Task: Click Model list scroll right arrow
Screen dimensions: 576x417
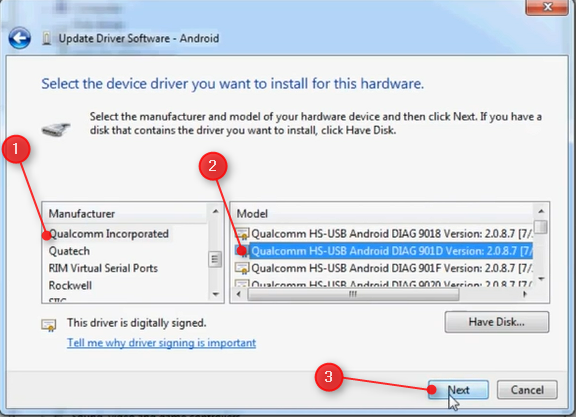Action: tap(525, 294)
